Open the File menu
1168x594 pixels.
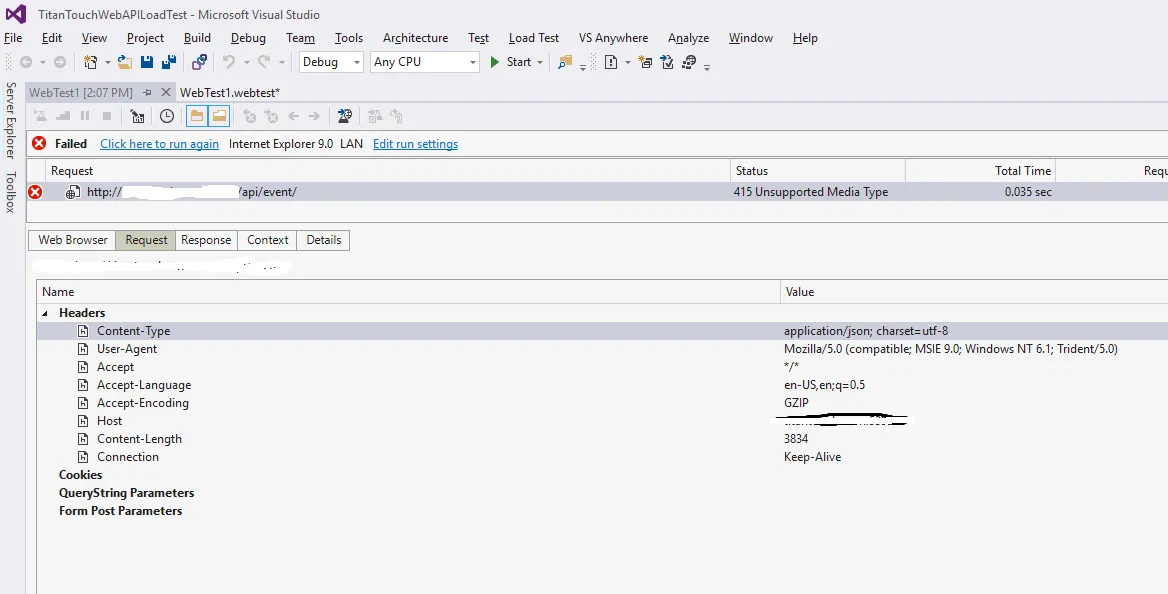[13, 38]
